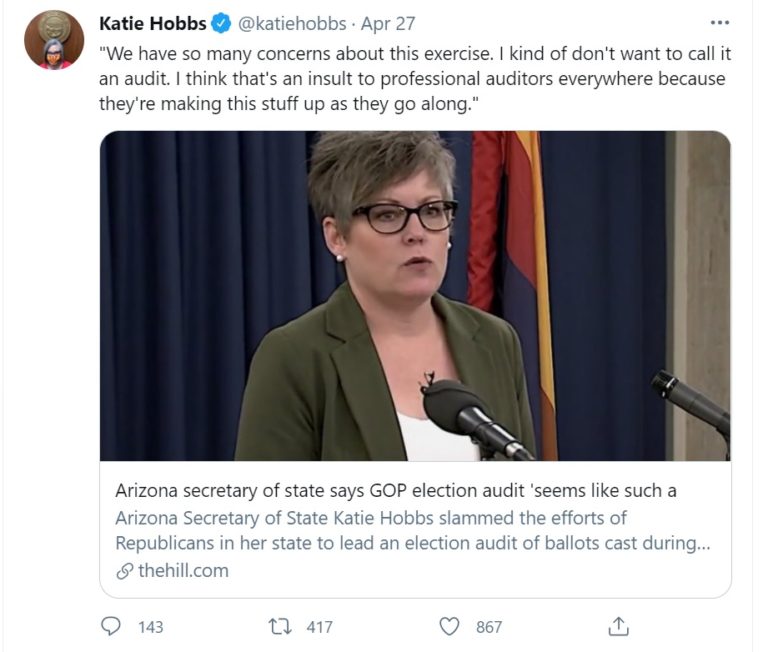Click the 417 retweets count

[319, 627]
